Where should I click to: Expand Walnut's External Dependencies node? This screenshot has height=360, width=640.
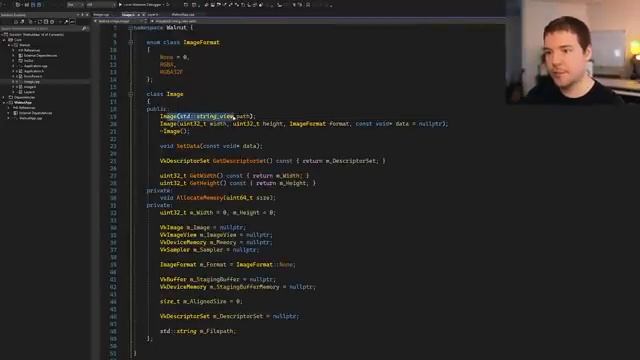(x=13, y=56)
